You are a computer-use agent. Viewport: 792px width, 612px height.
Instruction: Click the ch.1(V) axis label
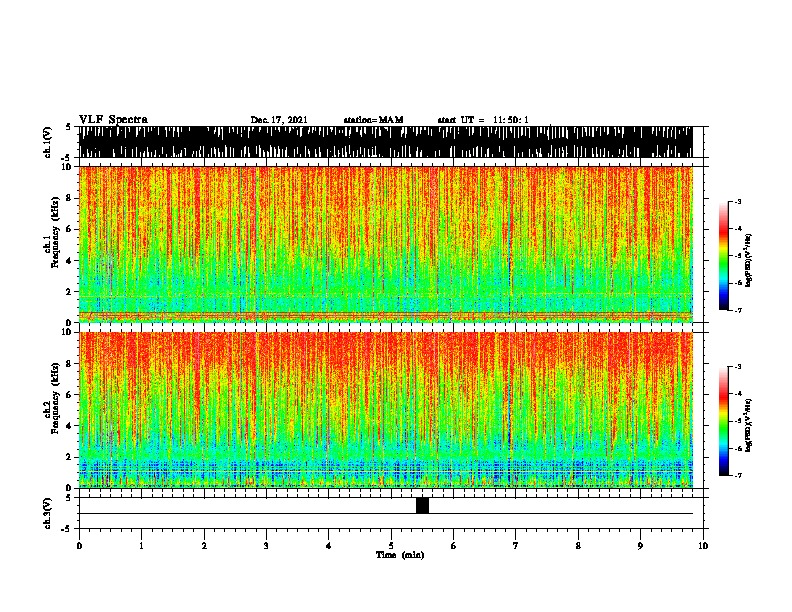tap(48, 142)
